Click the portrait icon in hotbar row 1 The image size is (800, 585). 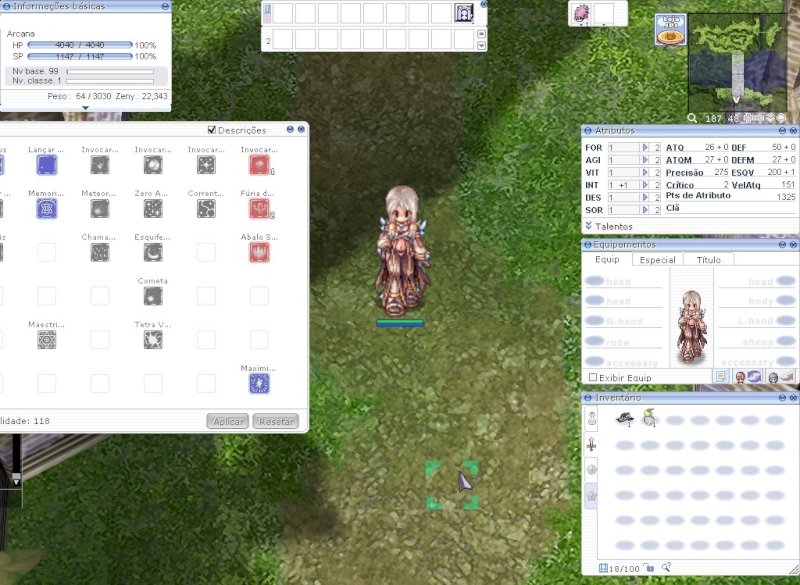pyautogui.click(x=463, y=13)
